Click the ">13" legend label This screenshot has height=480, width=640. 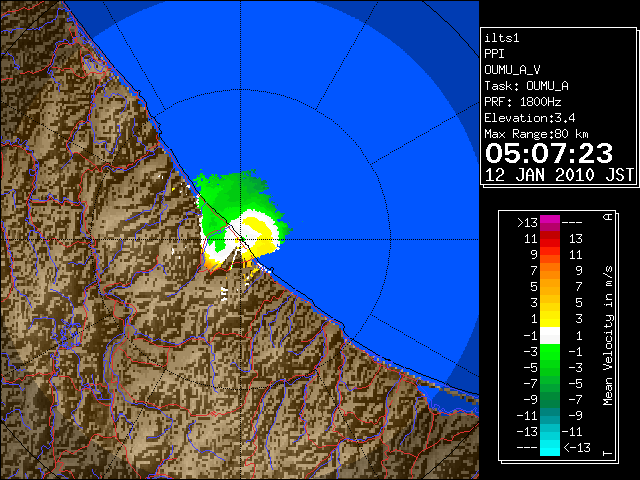527,223
